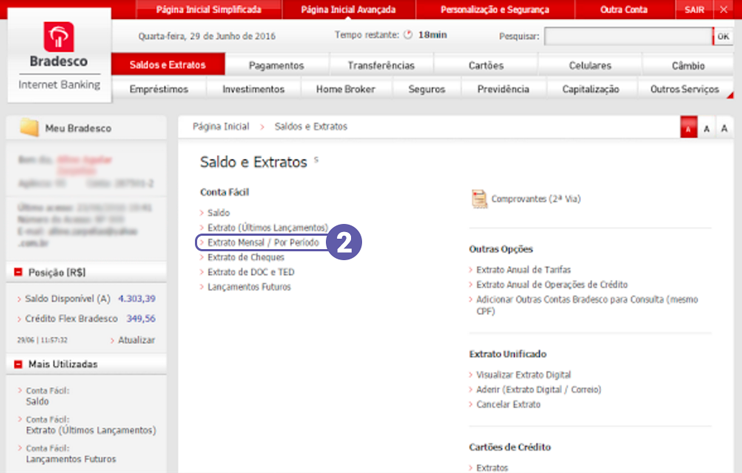Viewport: 742px width, 473px height.
Task: Open Extrato de Cheques
Action: click(246, 257)
